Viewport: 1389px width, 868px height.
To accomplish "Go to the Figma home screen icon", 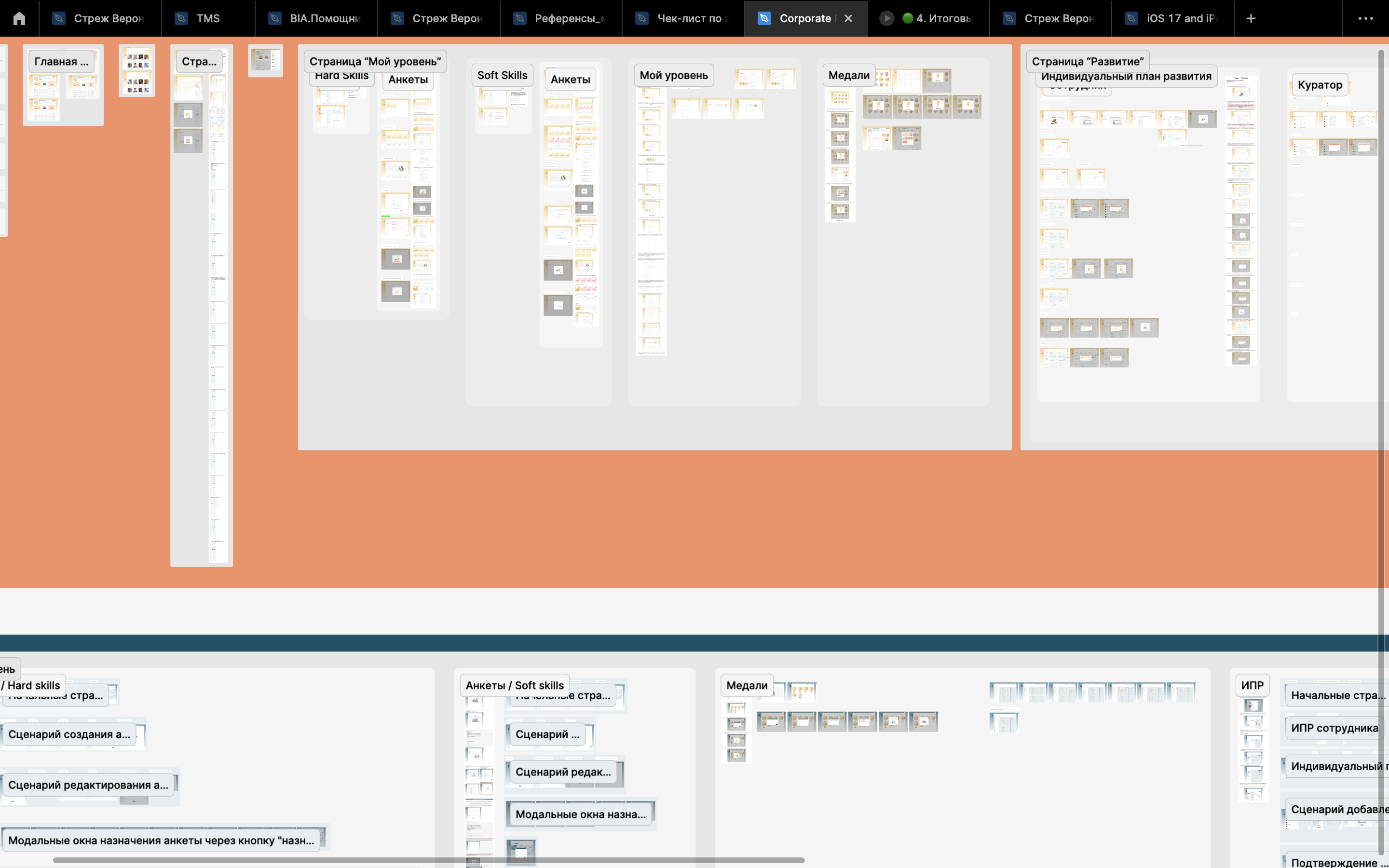I will click(19, 18).
